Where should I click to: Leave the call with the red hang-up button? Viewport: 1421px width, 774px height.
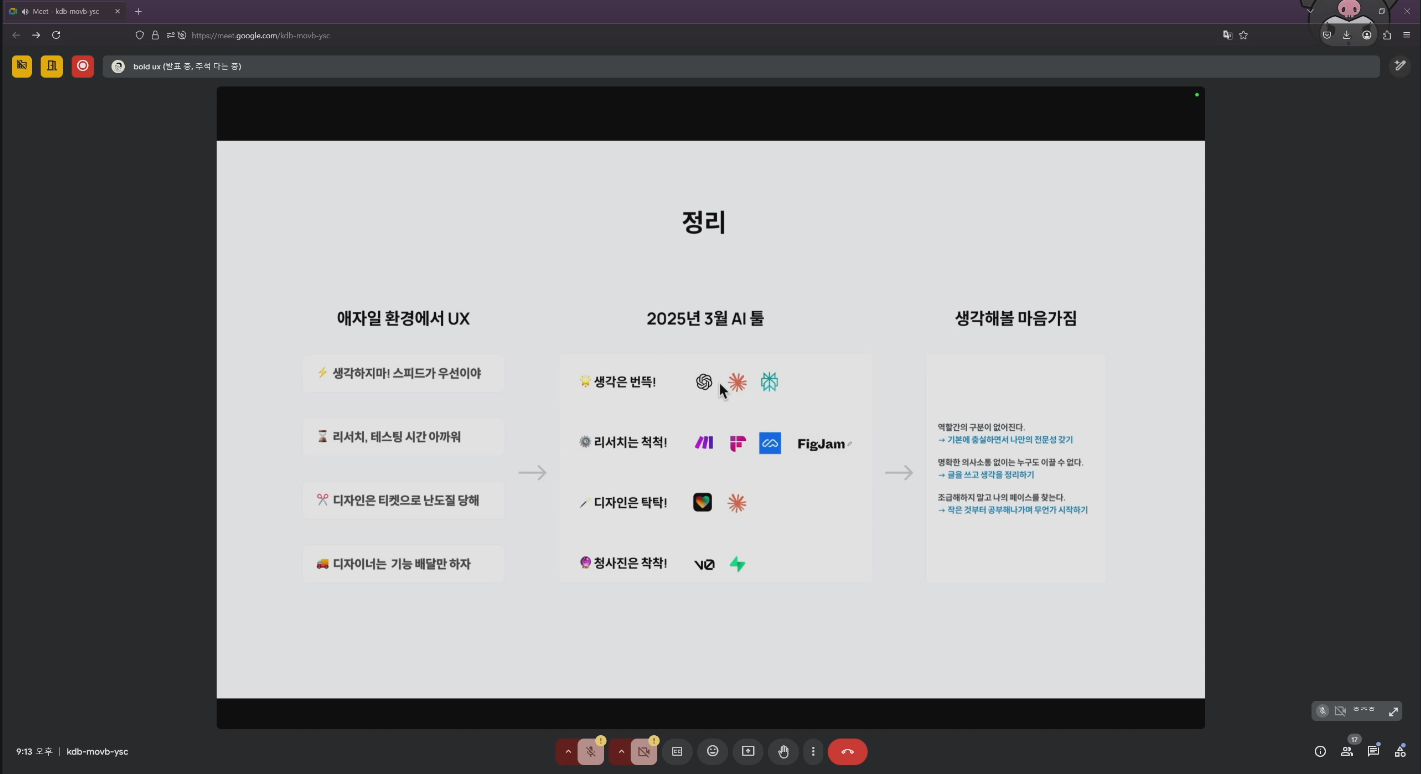pos(848,751)
